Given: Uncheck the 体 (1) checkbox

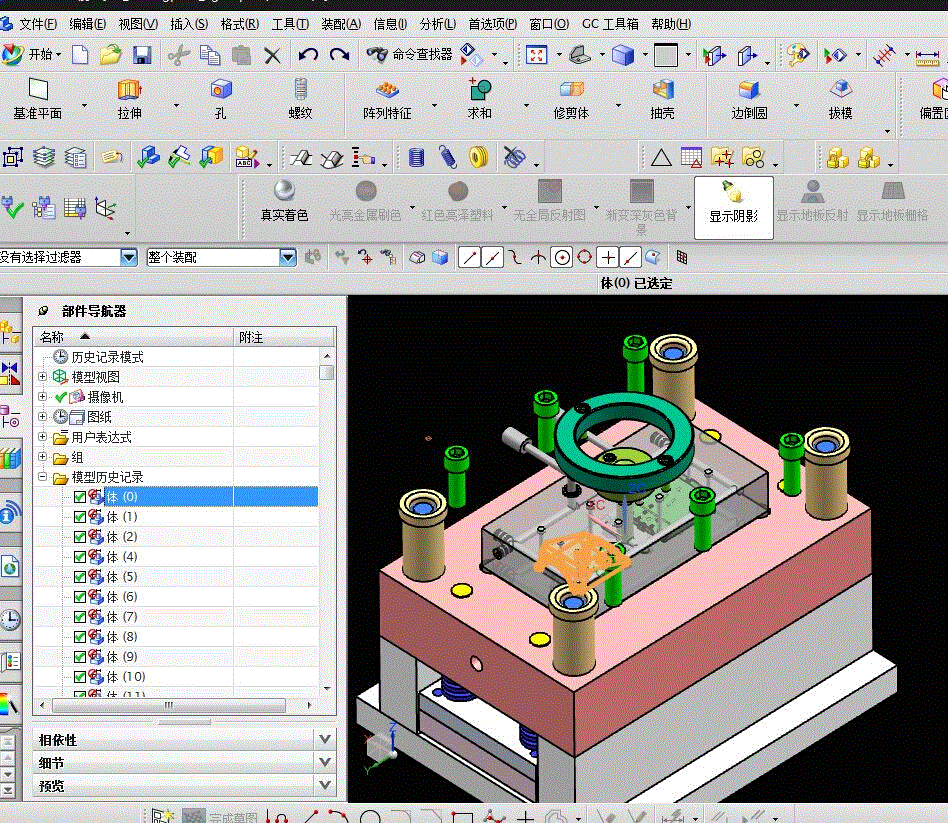Looking at the screenshot, I should 80,517.
